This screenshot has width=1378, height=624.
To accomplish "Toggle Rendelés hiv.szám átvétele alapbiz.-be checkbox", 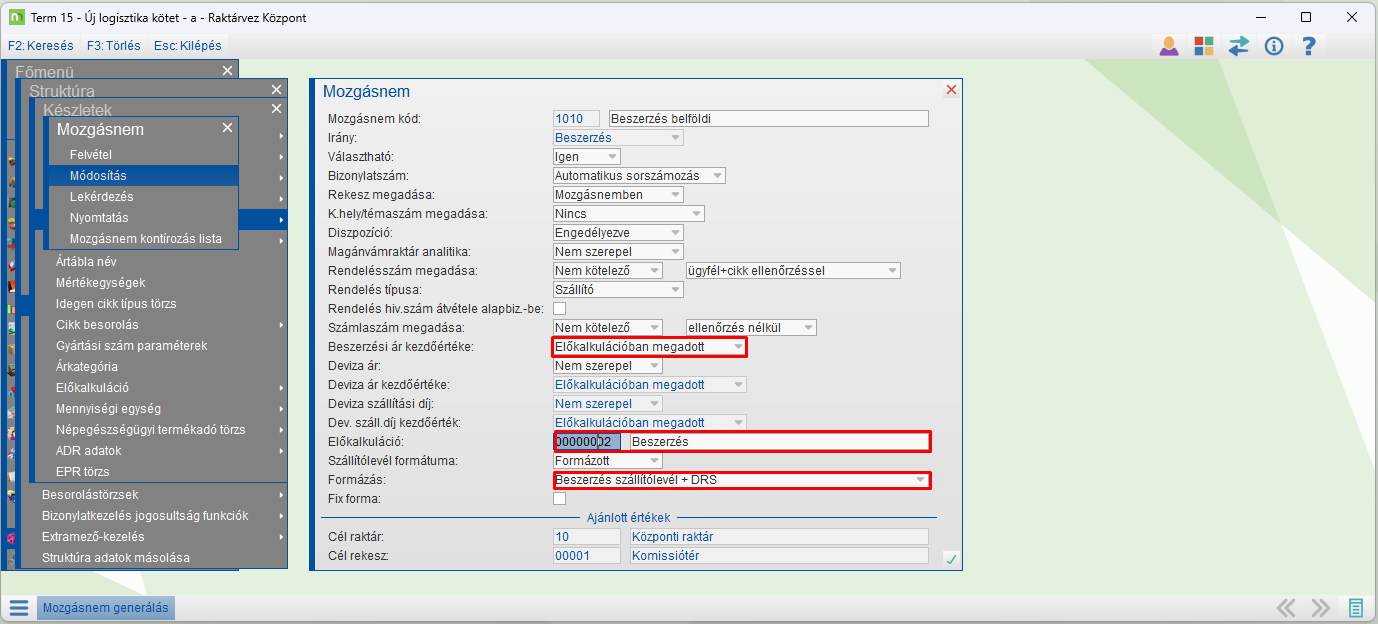I will tap(560, 308).
